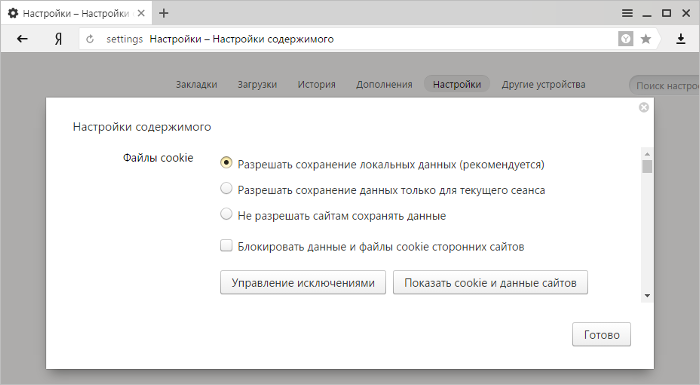Click the Управление исключениями button

(303, 282)
